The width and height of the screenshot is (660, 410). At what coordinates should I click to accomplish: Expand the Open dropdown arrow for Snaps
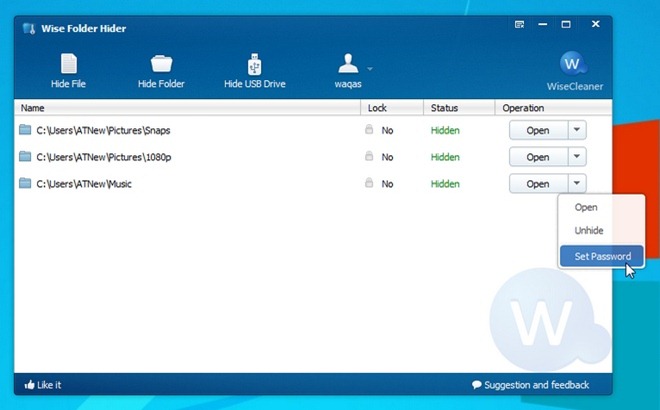577,130
